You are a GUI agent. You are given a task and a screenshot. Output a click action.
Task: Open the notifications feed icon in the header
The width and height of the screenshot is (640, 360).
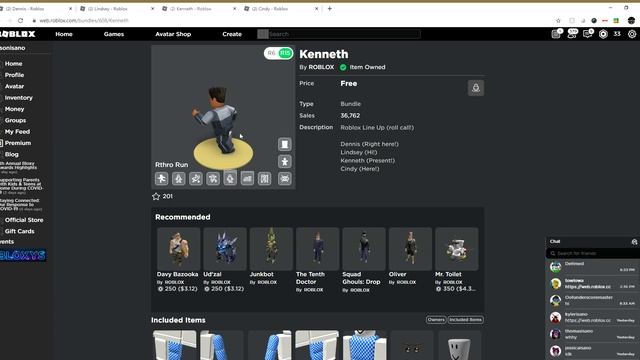tap(556, 34)
